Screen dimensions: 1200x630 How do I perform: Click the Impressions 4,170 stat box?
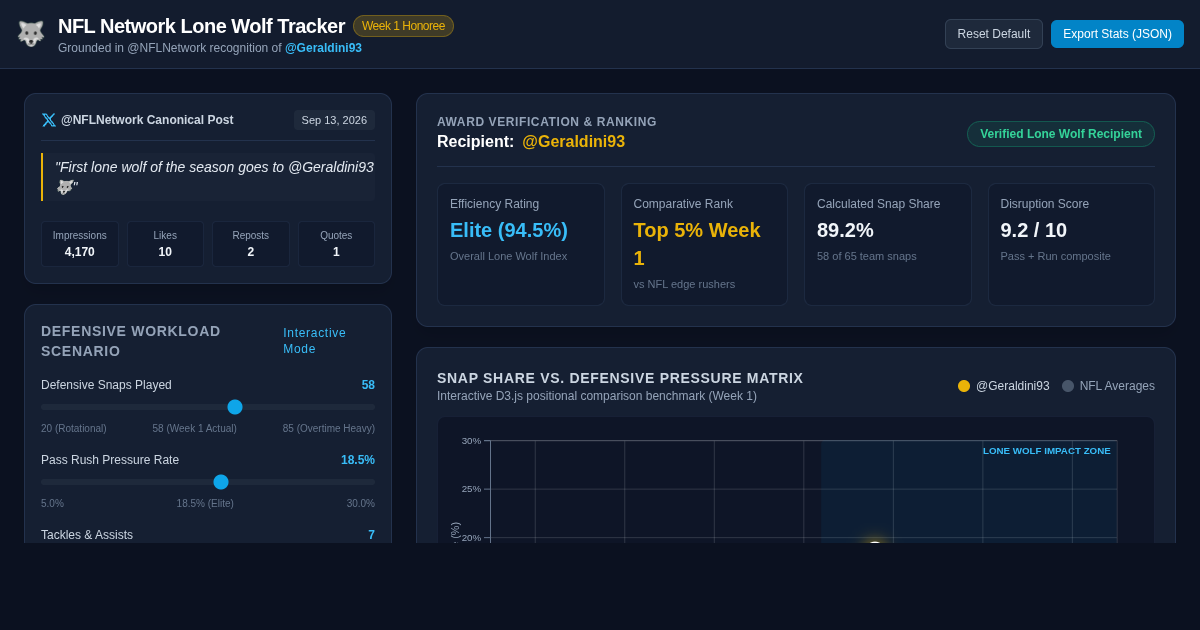[x=80, y=244]
